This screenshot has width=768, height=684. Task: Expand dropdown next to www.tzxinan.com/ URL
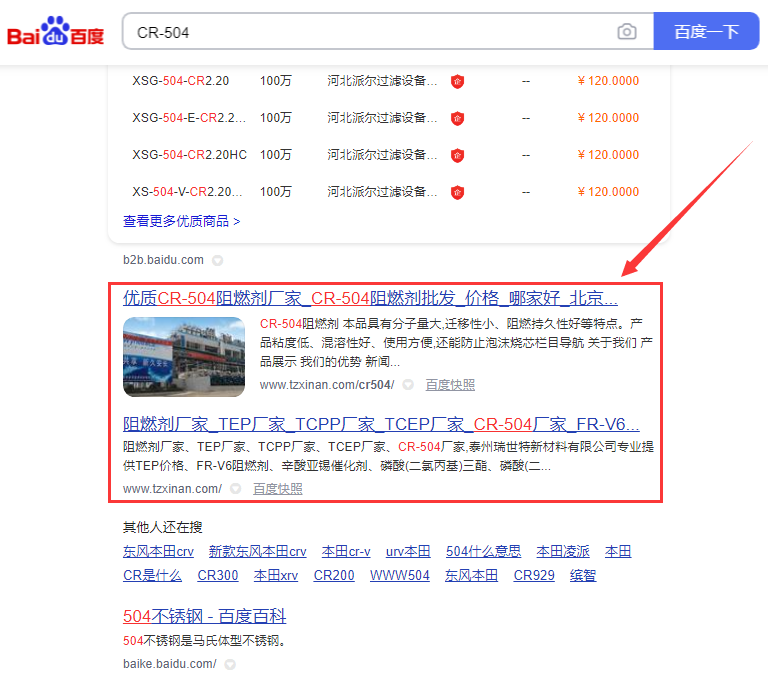tap(236, 489)
